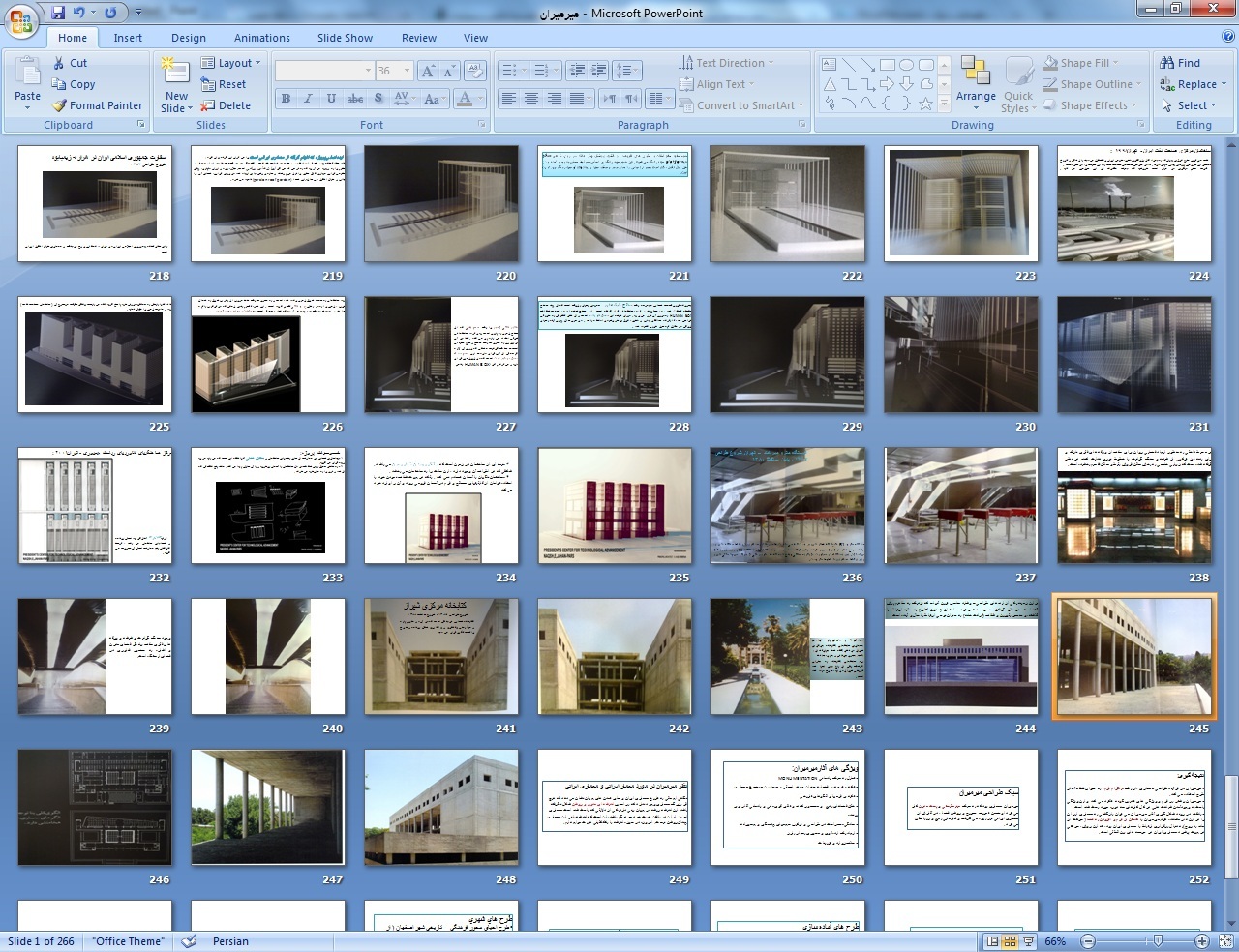Open Find dialog
The image size is (1239, 952).
tap(1180, 63)
